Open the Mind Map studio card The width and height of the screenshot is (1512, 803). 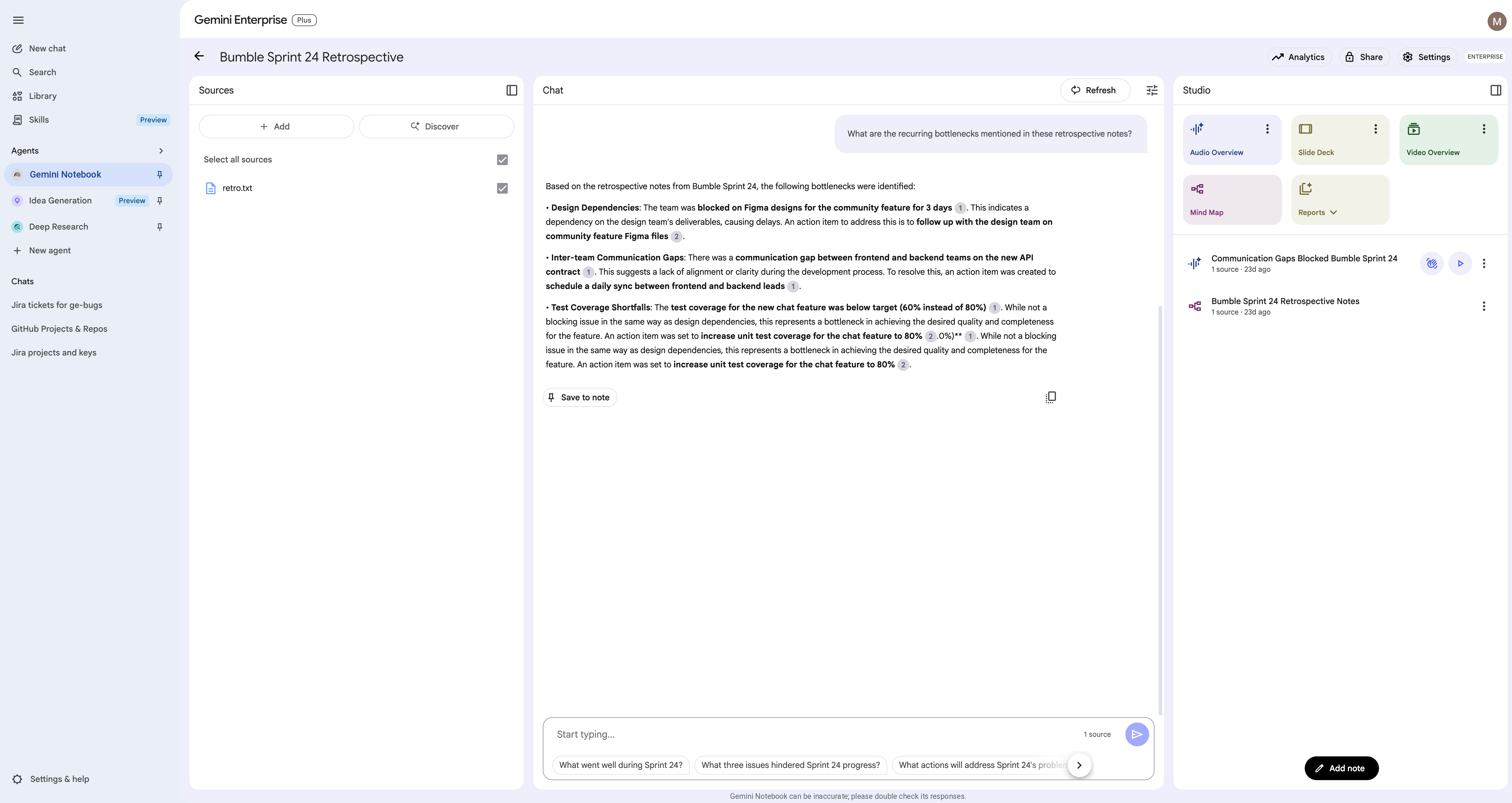(x=1231, y=200)
